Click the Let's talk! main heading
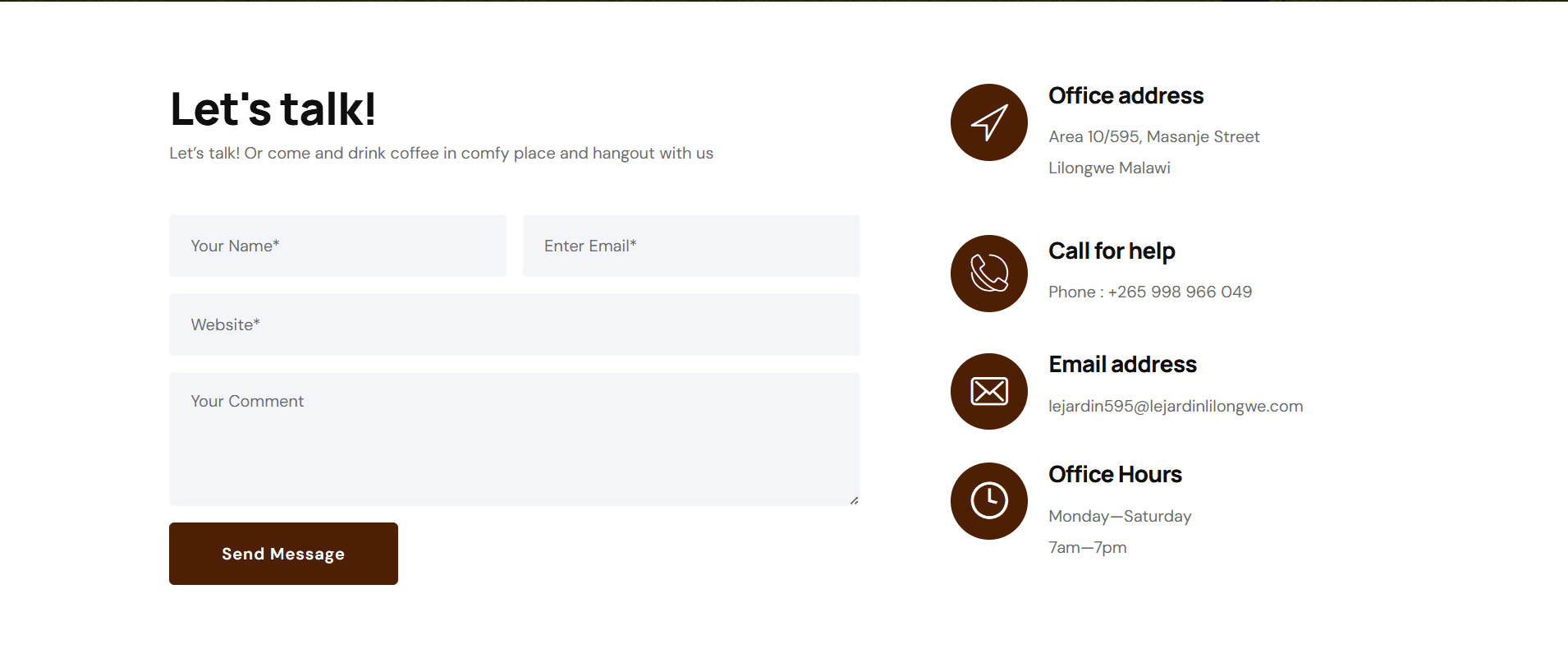Viewport: 1568px width, 649px height. (273, 108)
